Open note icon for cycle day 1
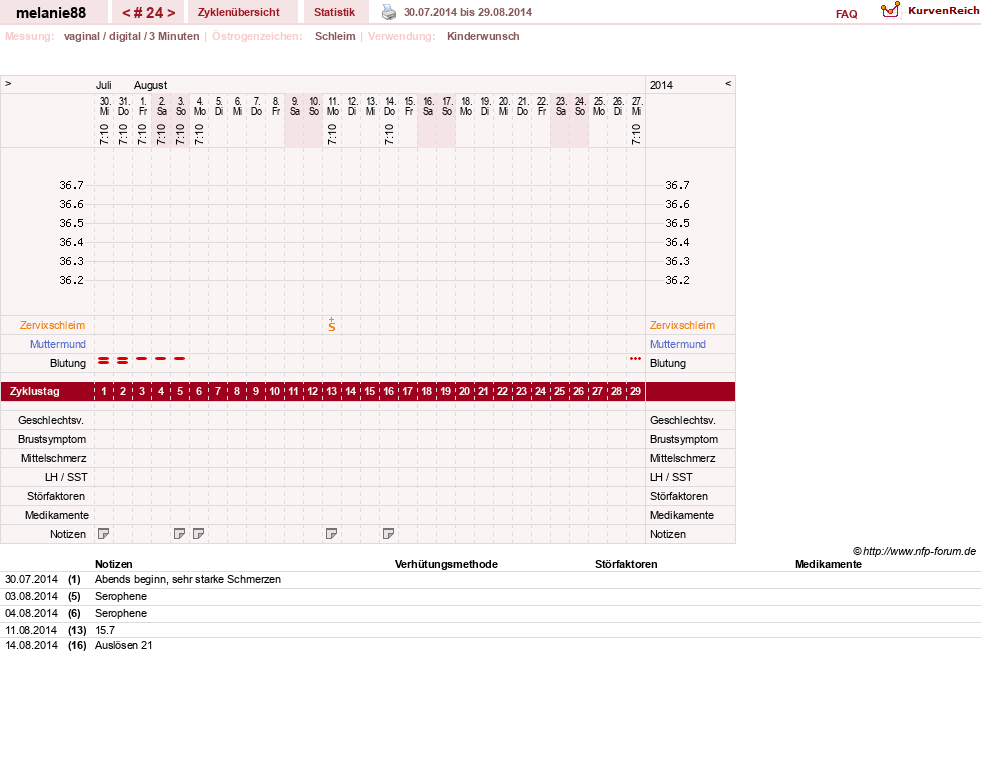Viewport: 981px width, 763px height. (104, 533)
